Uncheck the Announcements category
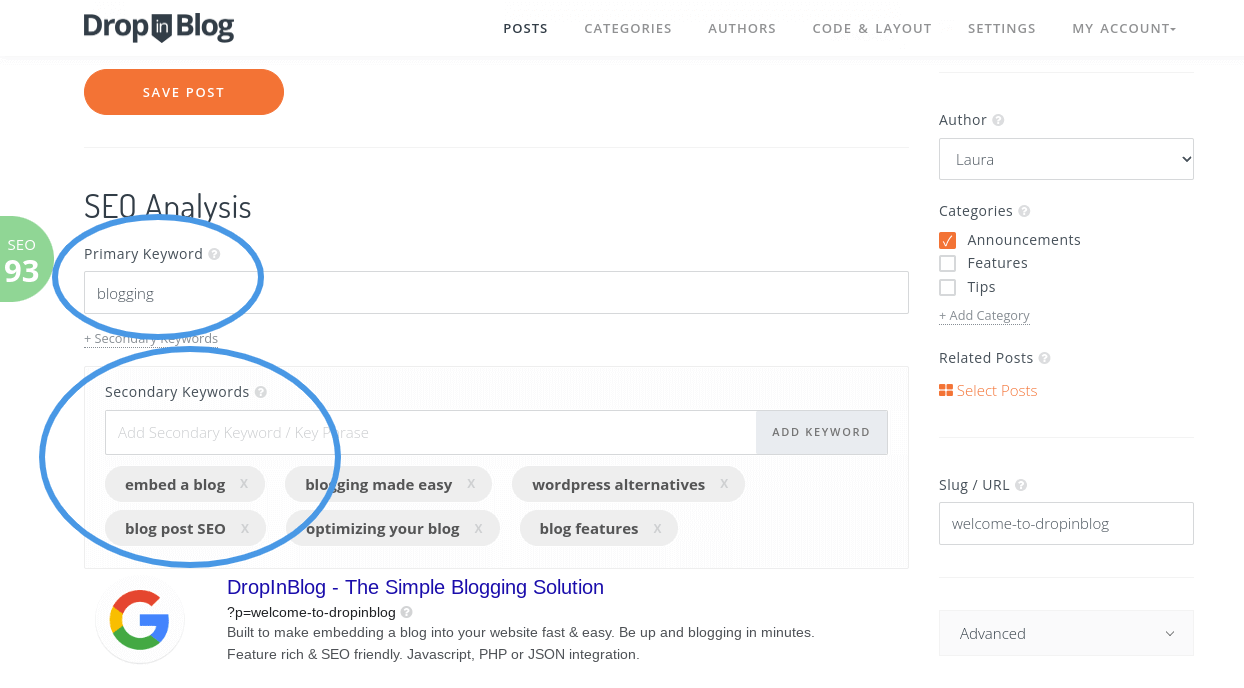1244x688 pixels. pos(947,240)
